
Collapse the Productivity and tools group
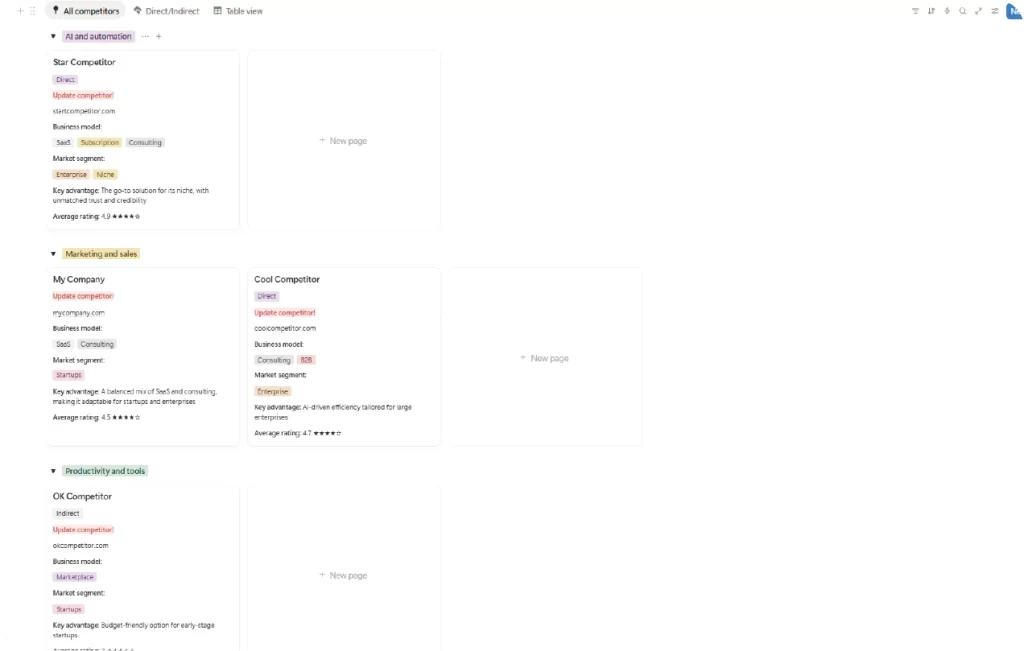53,471
